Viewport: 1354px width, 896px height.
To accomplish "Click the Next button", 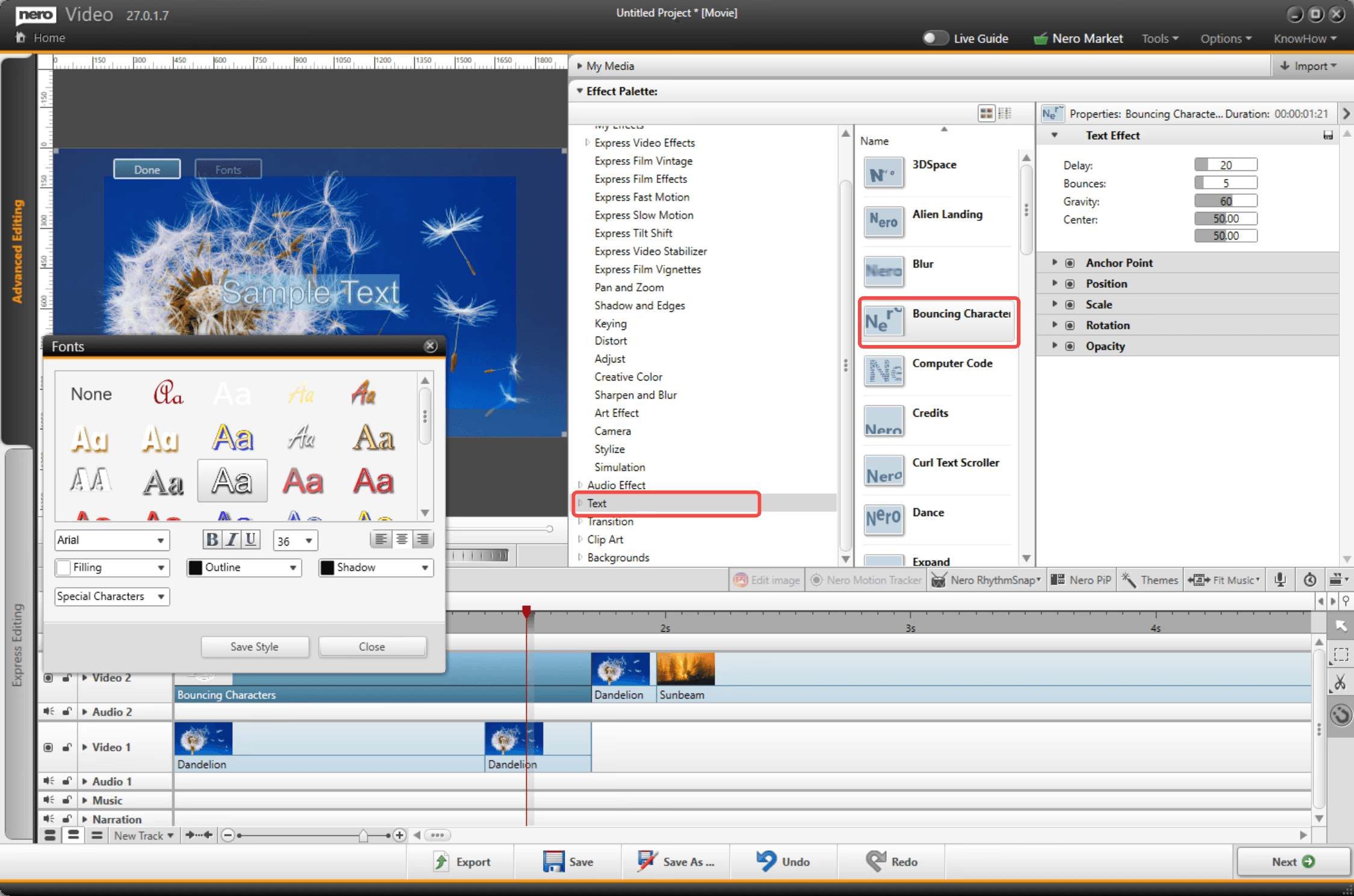I will 1293,862.
